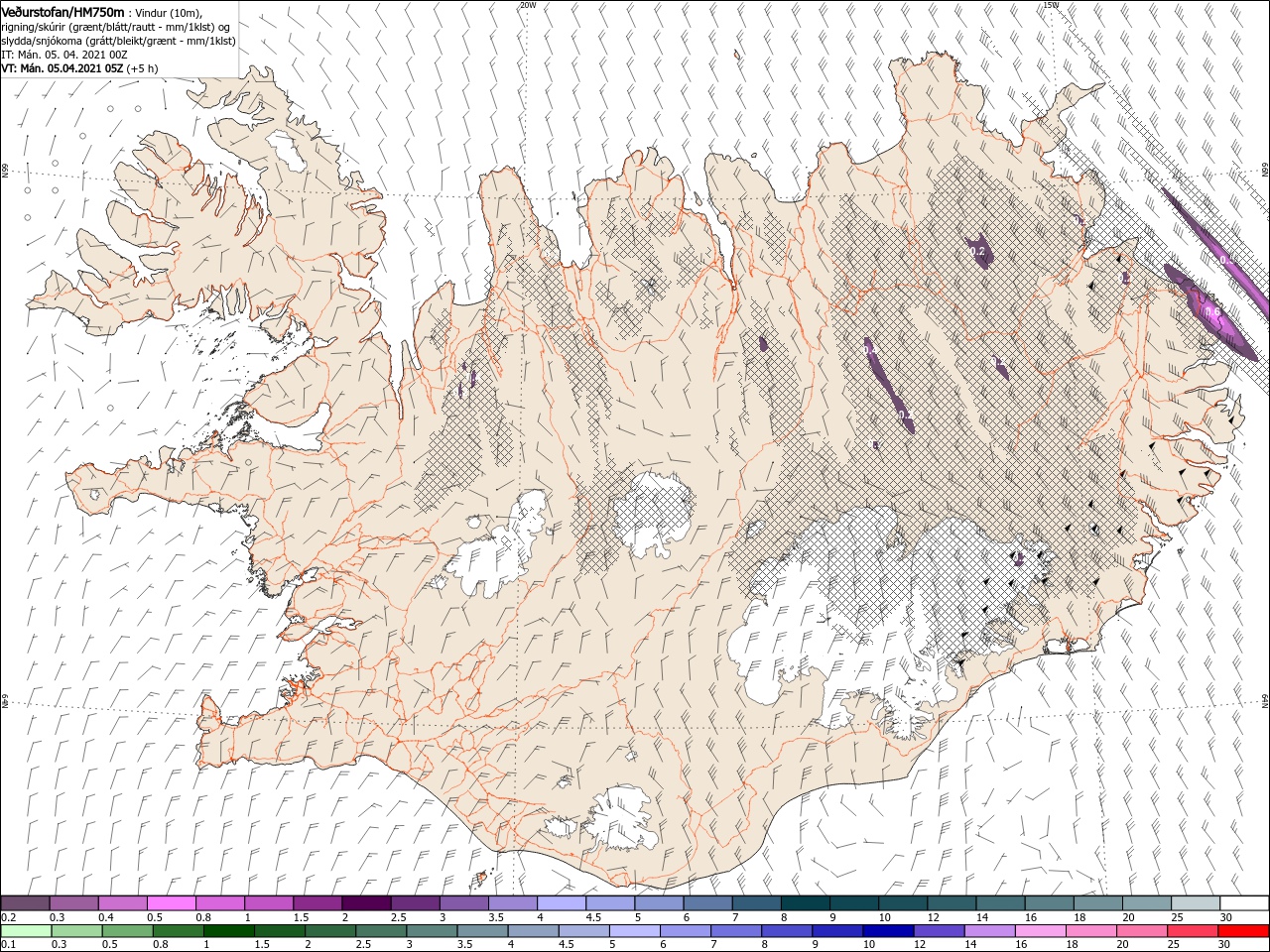Select the bright red 30 swatch in lower legend
This screenshot has width=1270, height=952.
[1244, 931]
